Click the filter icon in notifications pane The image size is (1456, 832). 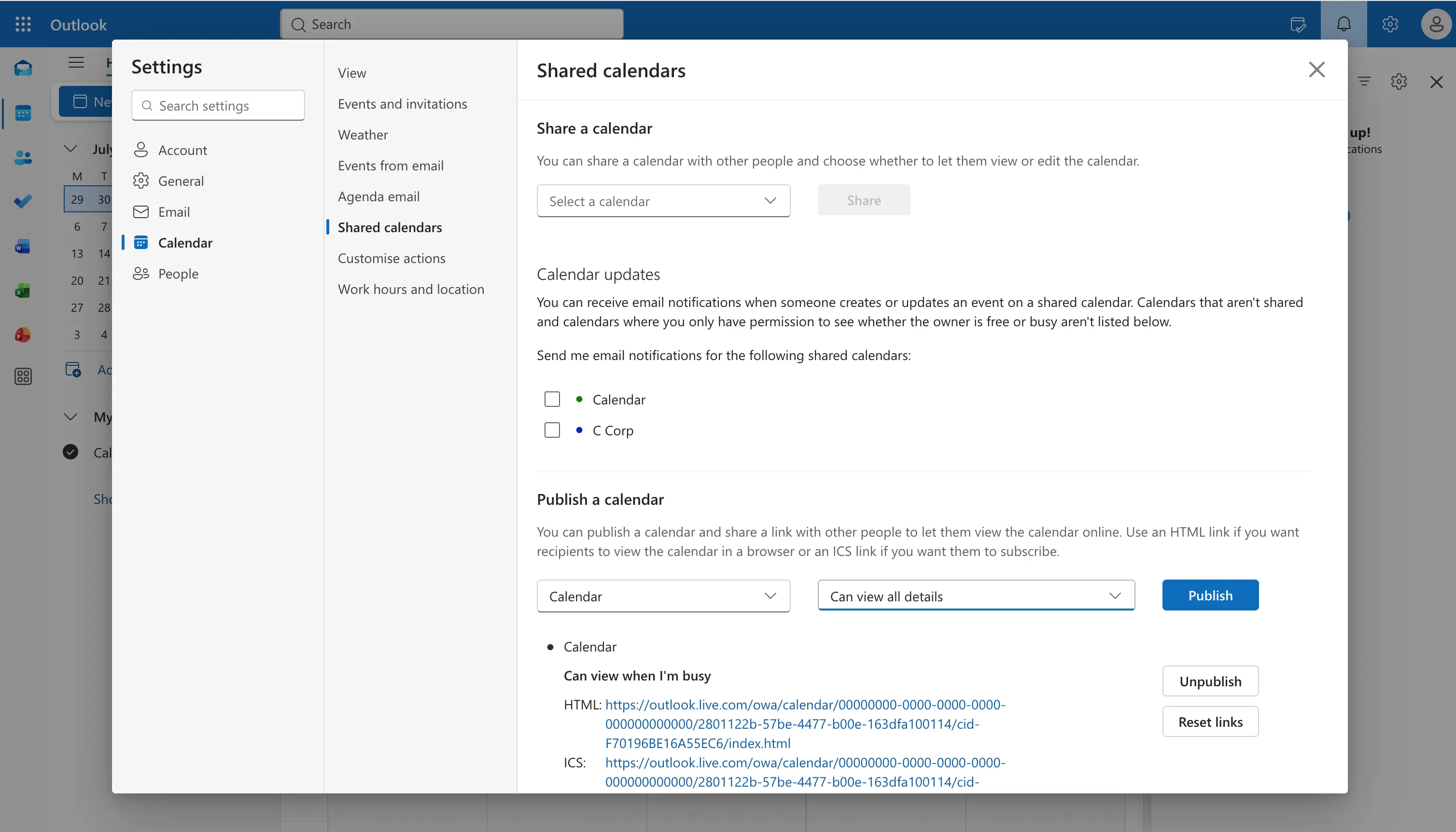pyautogui.click(x=1365, y=81)
